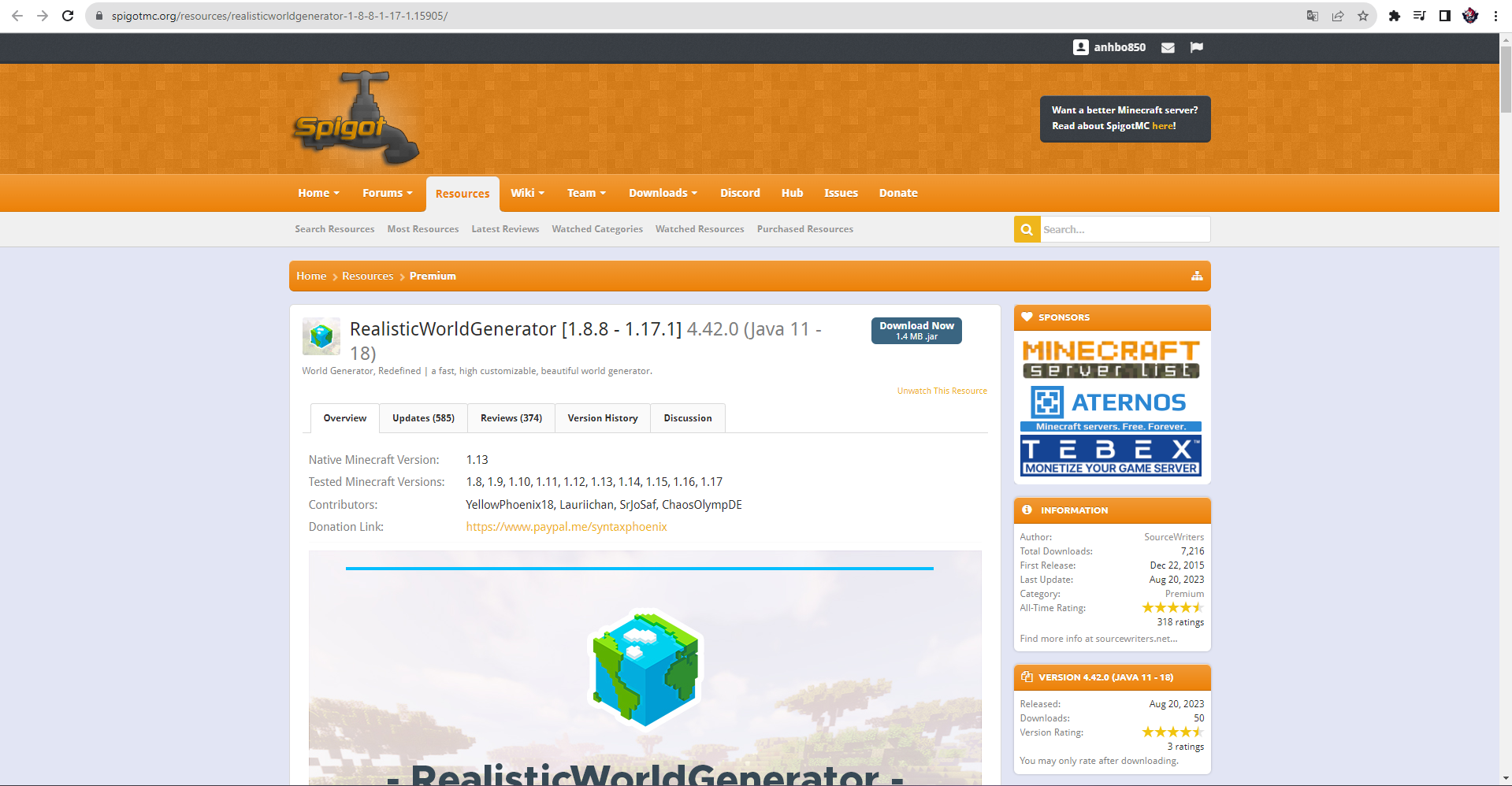Open Aternos sponsor banner
This screenshot has height=786, width=1512.
click(x=1111, y=408)
